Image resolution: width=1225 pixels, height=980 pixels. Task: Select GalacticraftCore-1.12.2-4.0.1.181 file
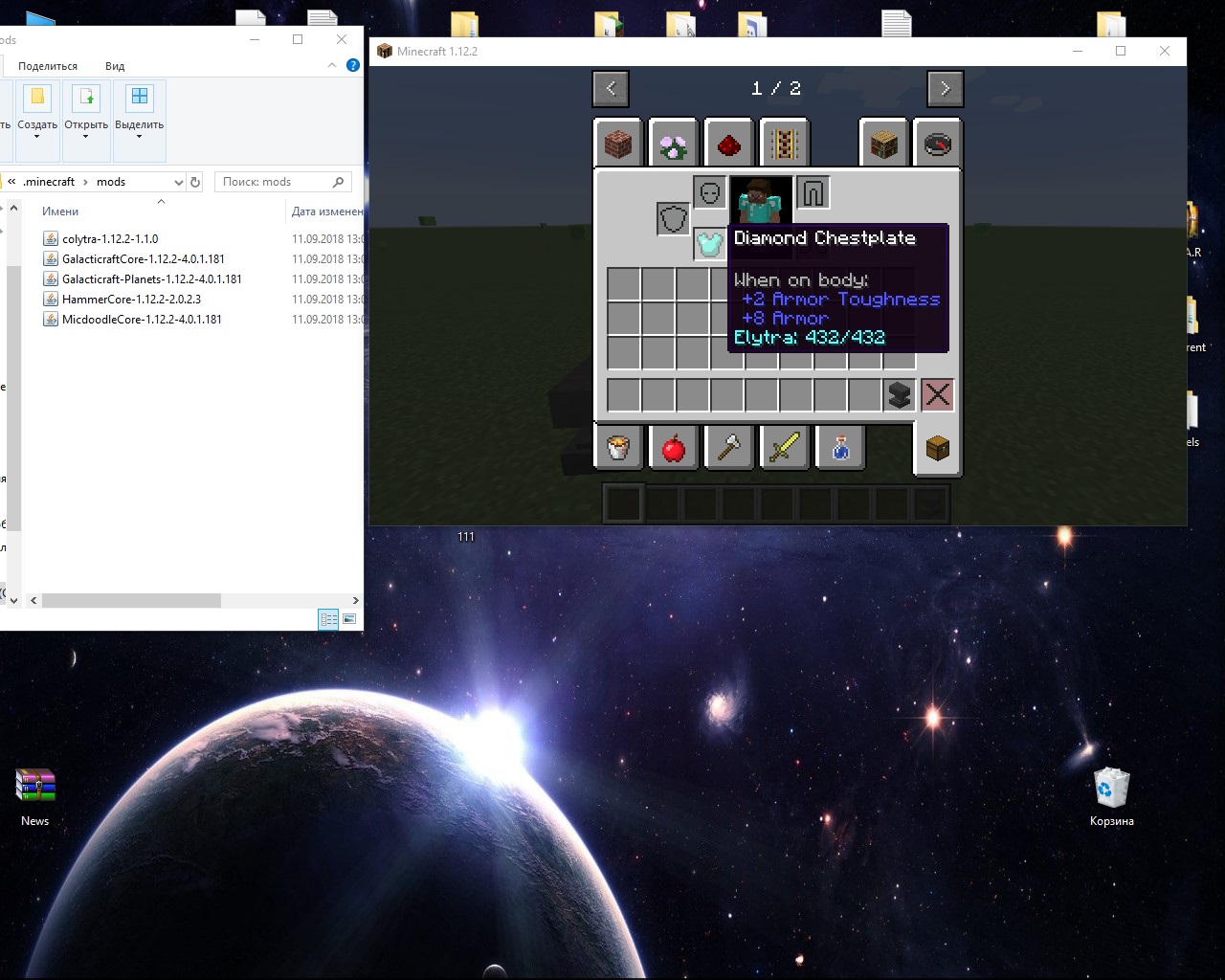pos(144,258)
